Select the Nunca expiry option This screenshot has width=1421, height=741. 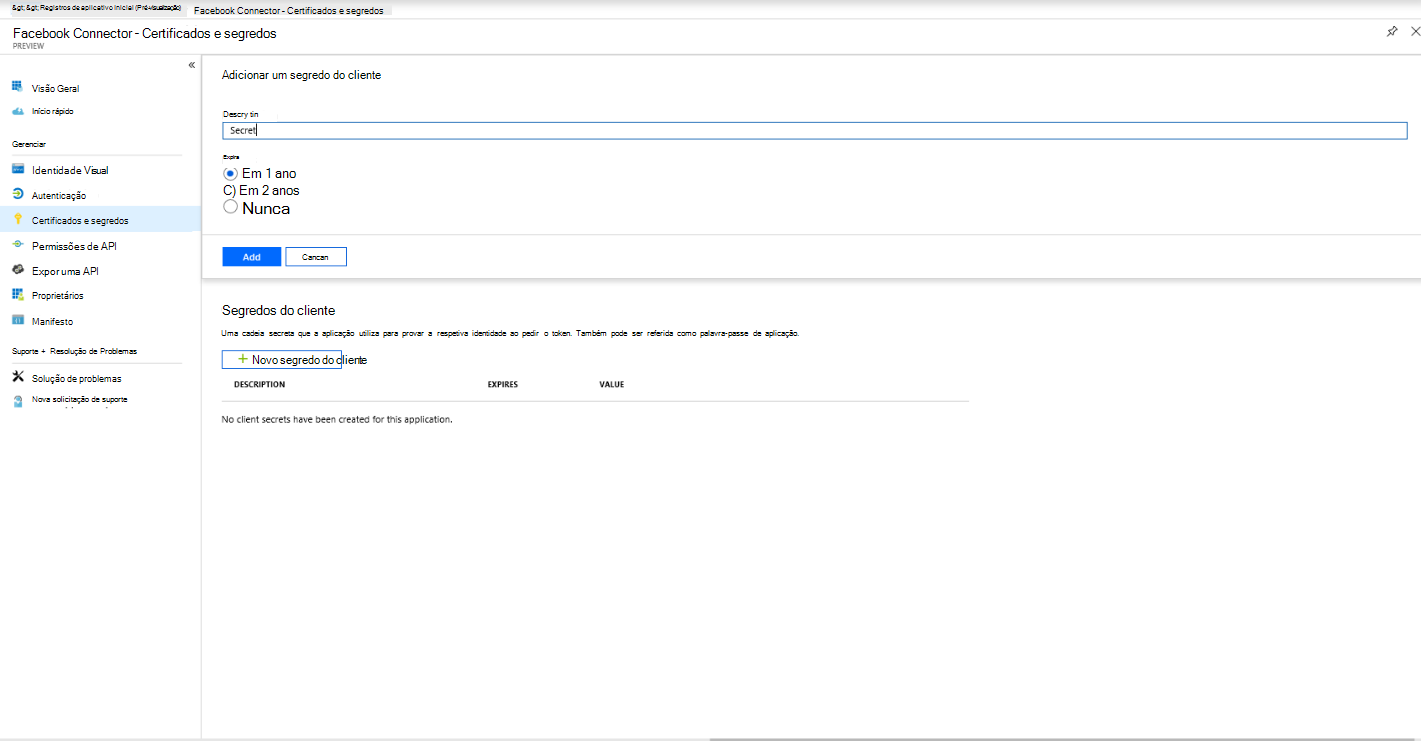point(231,207)
